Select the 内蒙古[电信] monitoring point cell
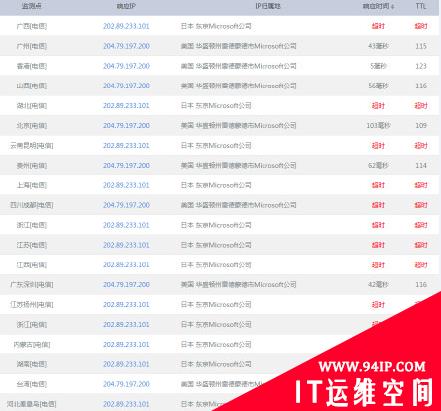The image size is (441, 411). [x=32, y=344]
